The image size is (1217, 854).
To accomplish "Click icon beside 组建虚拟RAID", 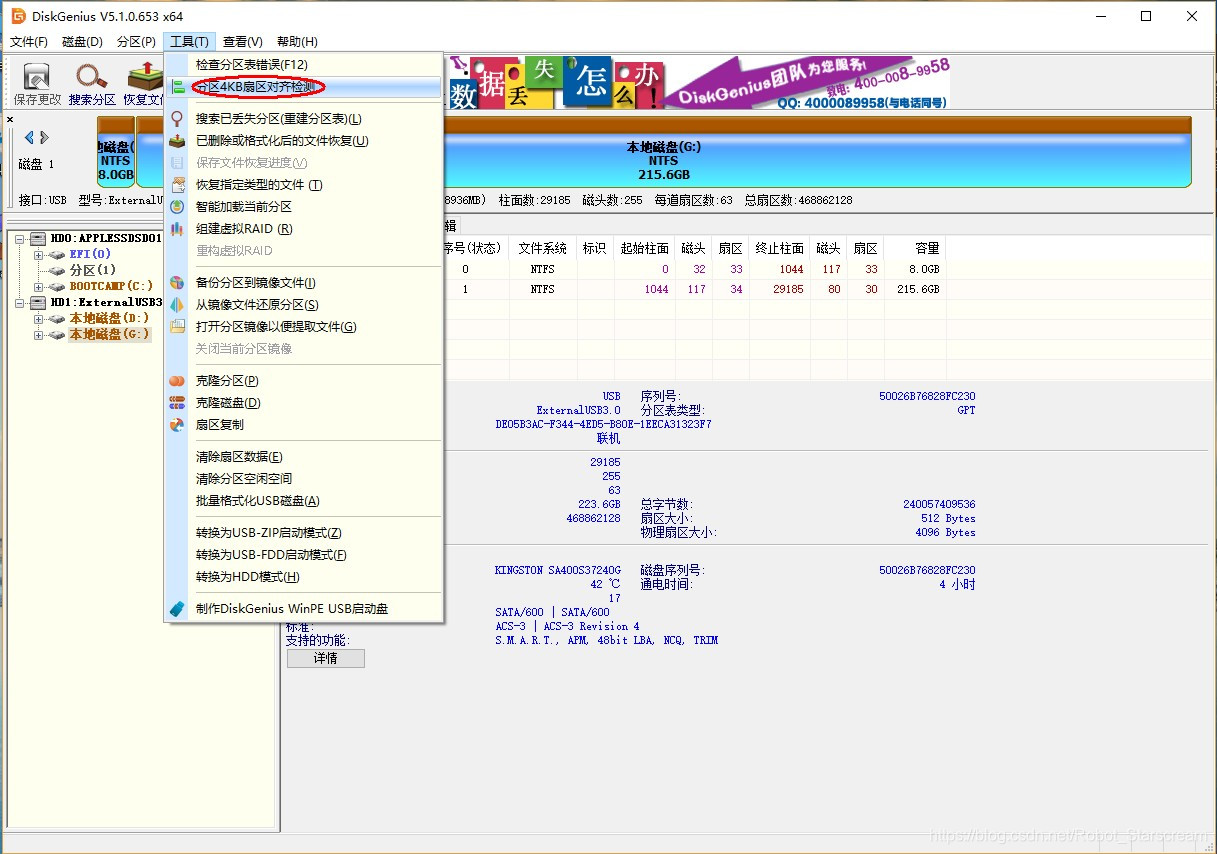I will coord(178,229).
